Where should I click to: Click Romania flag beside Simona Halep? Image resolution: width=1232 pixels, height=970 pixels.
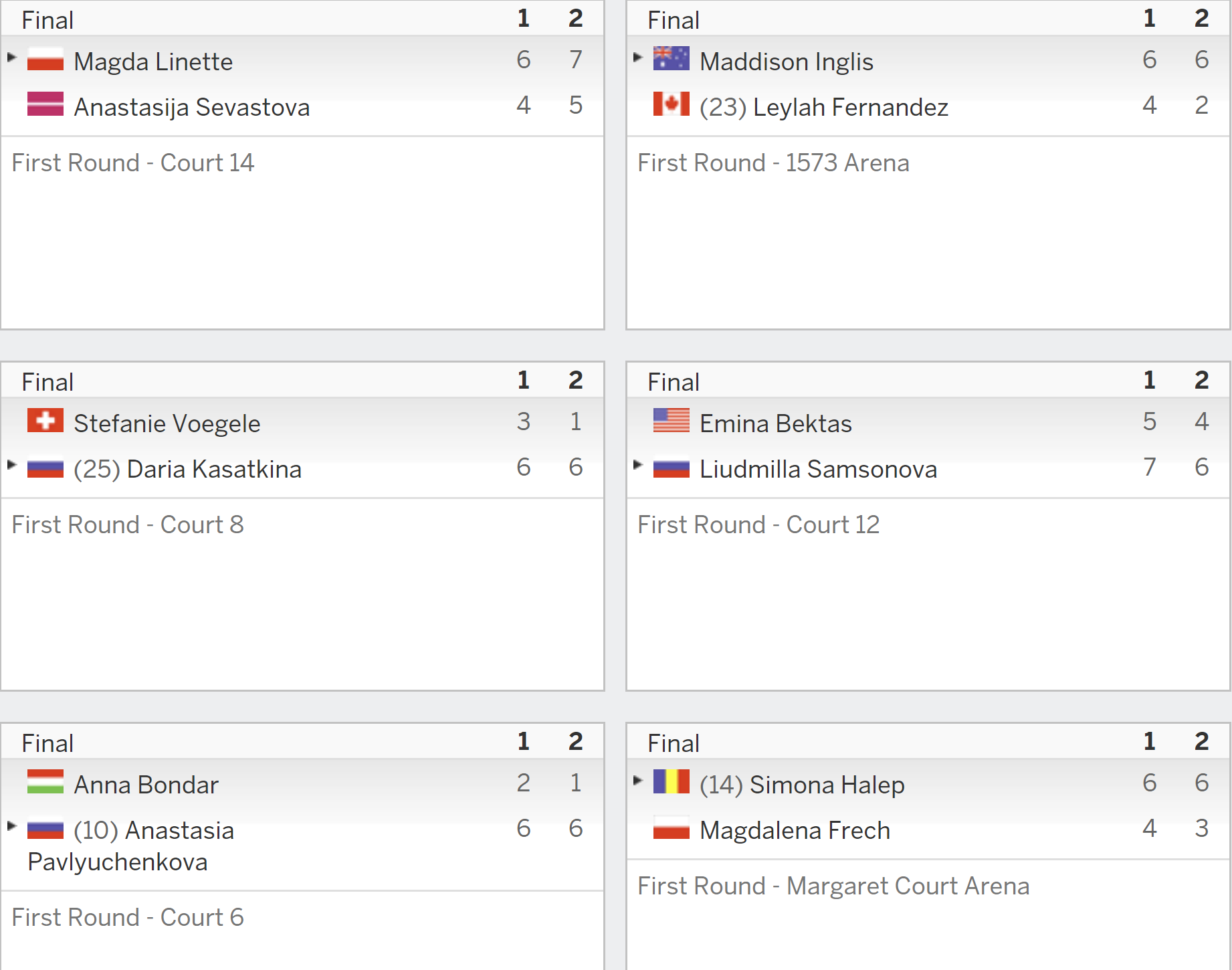[672, 782]
